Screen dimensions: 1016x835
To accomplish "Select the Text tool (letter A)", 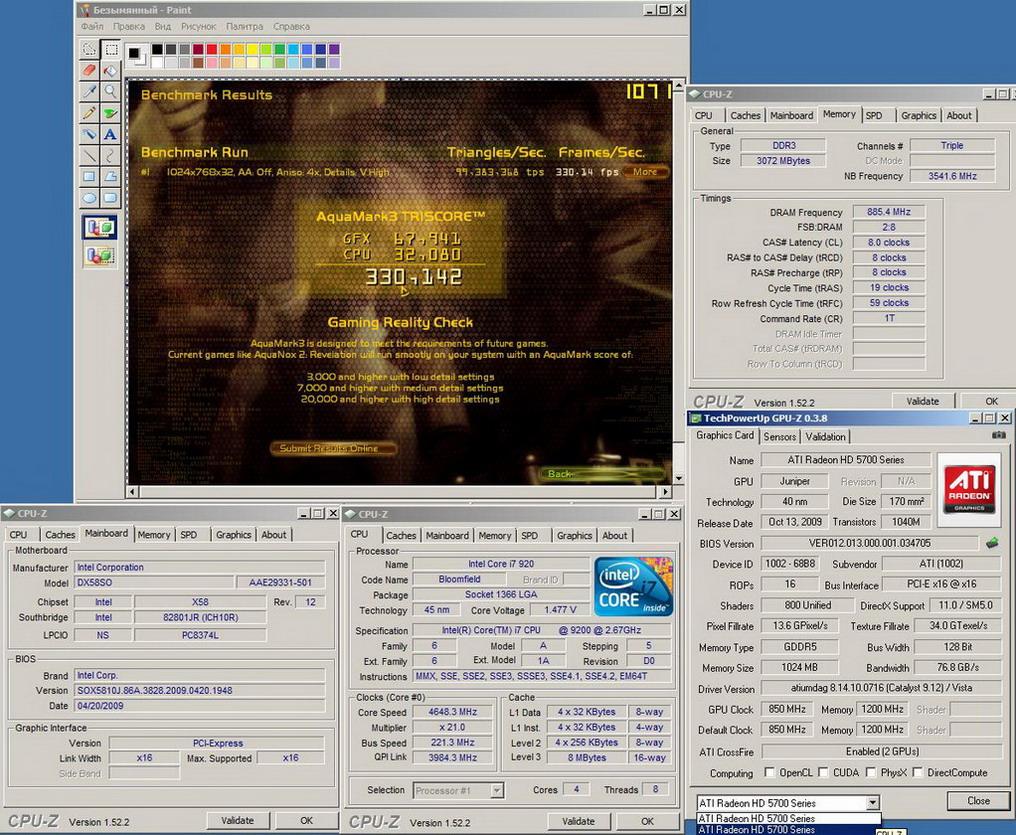I will [x=111, y=134].
